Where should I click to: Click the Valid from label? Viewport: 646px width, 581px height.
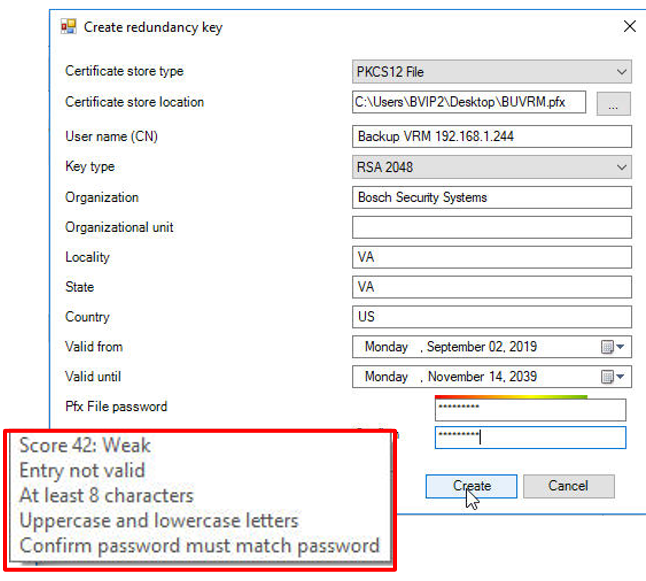click(94, 347)
